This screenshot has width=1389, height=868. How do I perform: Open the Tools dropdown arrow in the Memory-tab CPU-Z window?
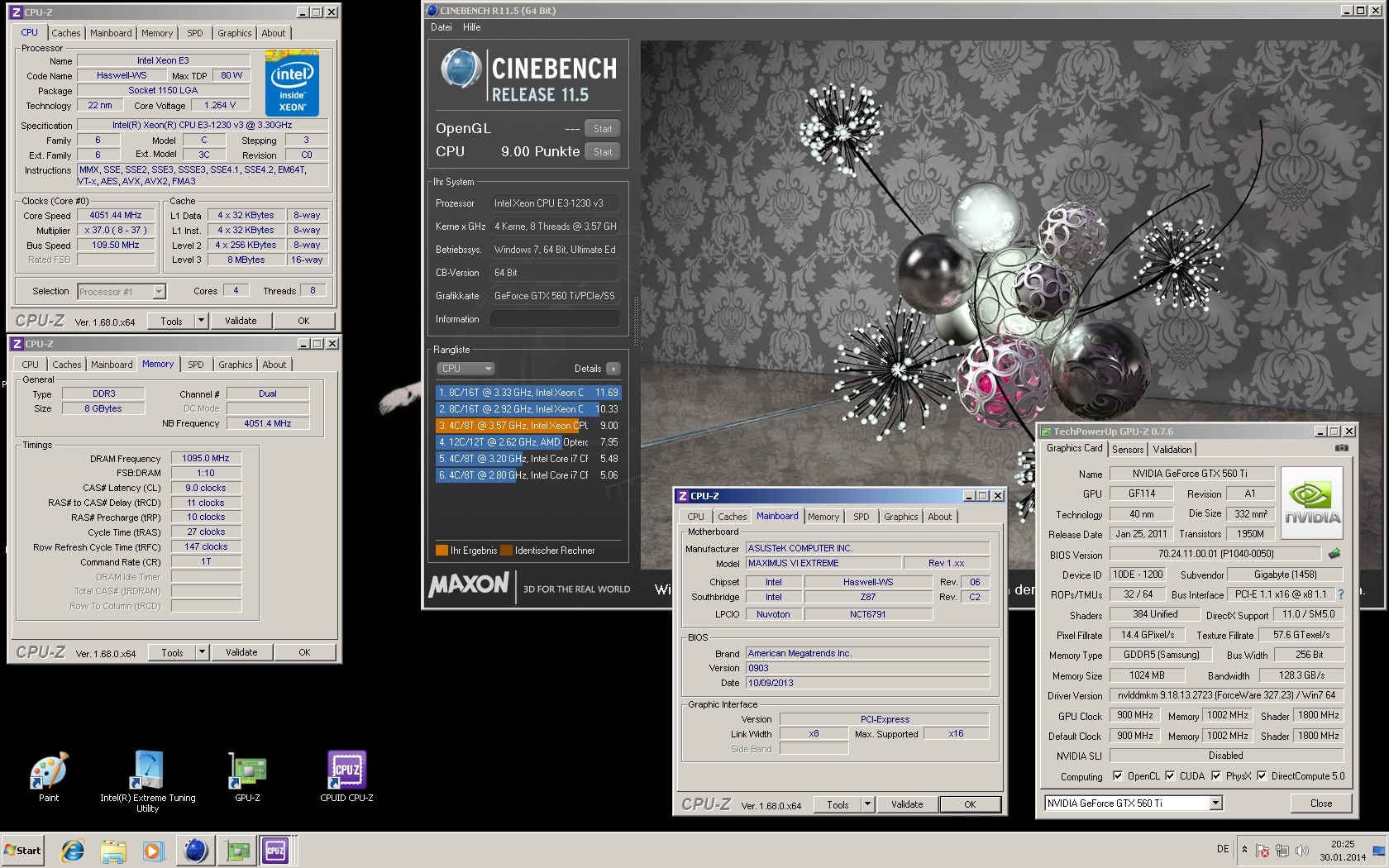coord(202,652)
